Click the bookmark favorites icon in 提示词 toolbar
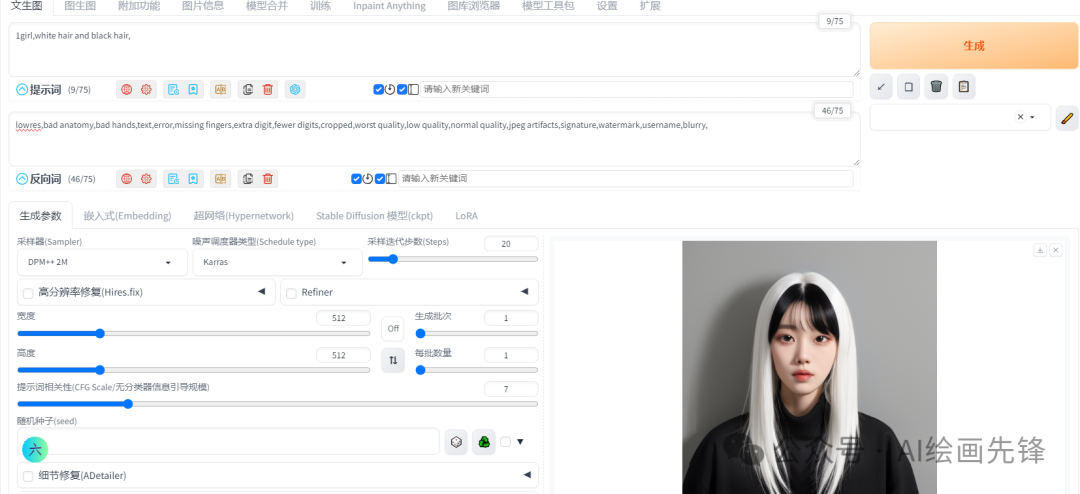The image size is (1080, 494). click(194, 89)
